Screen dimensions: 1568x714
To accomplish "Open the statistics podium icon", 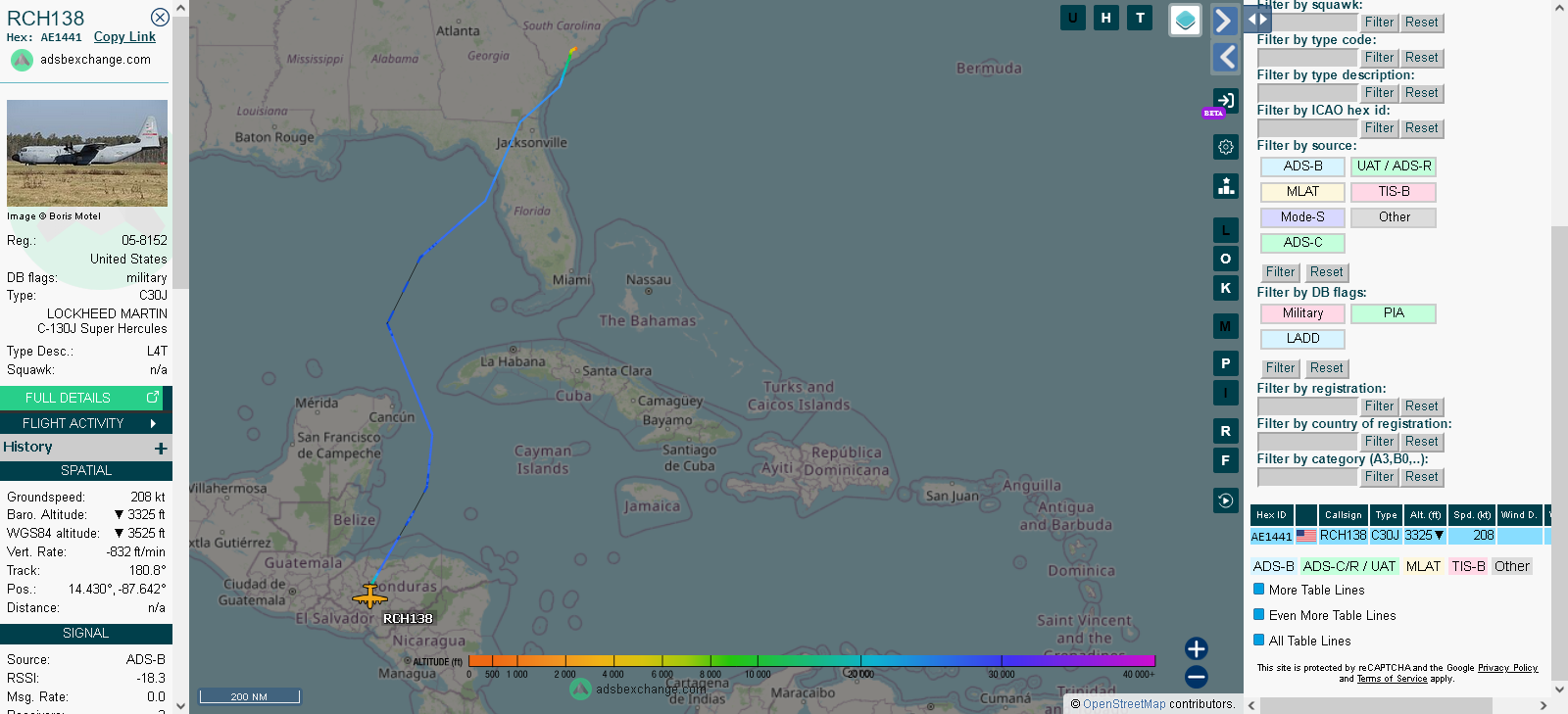I will coord(1225,186).
